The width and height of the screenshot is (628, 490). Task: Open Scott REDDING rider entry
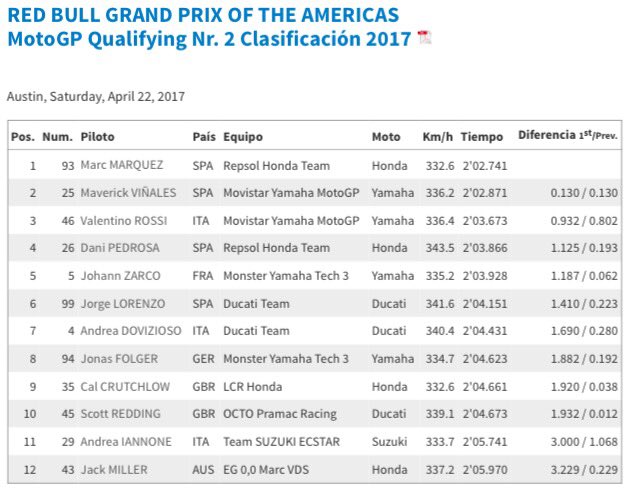point(120,414)
